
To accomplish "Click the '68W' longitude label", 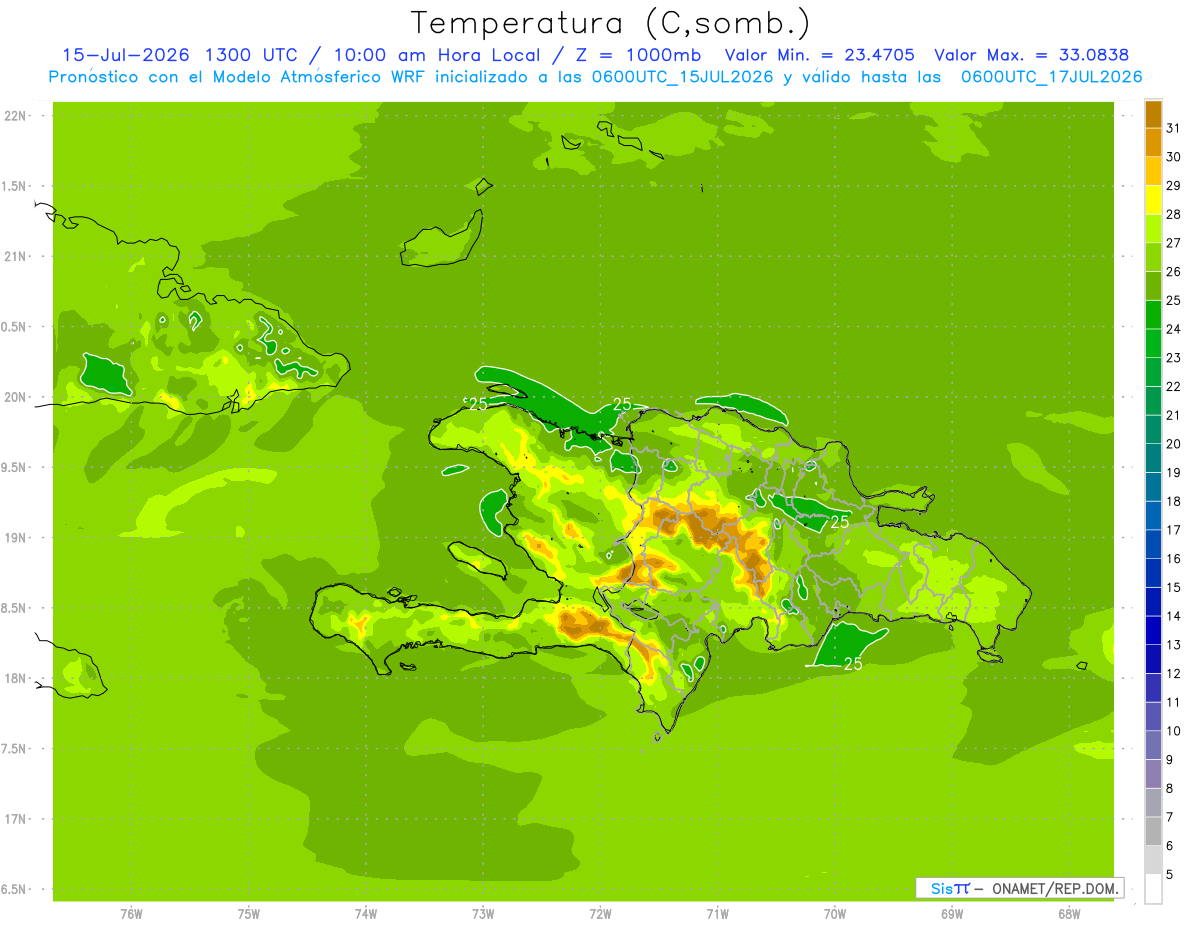I will coord(1069,914).
